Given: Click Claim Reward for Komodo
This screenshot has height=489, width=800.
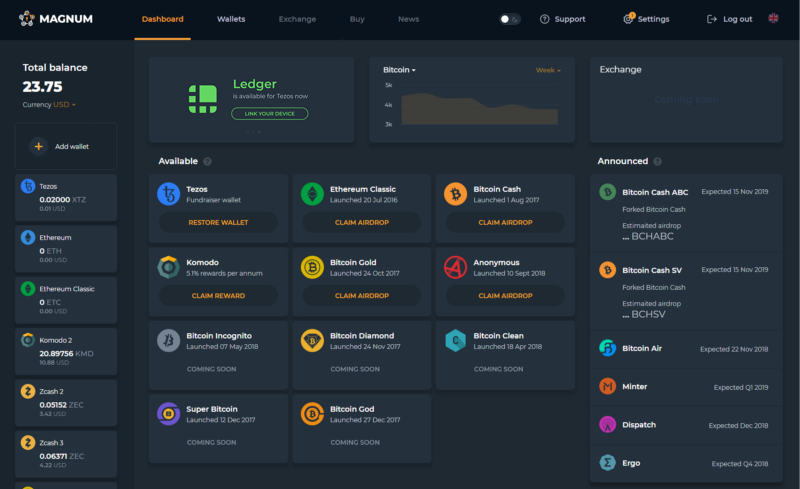Looking at the screenshot, I should coord(218,296).
